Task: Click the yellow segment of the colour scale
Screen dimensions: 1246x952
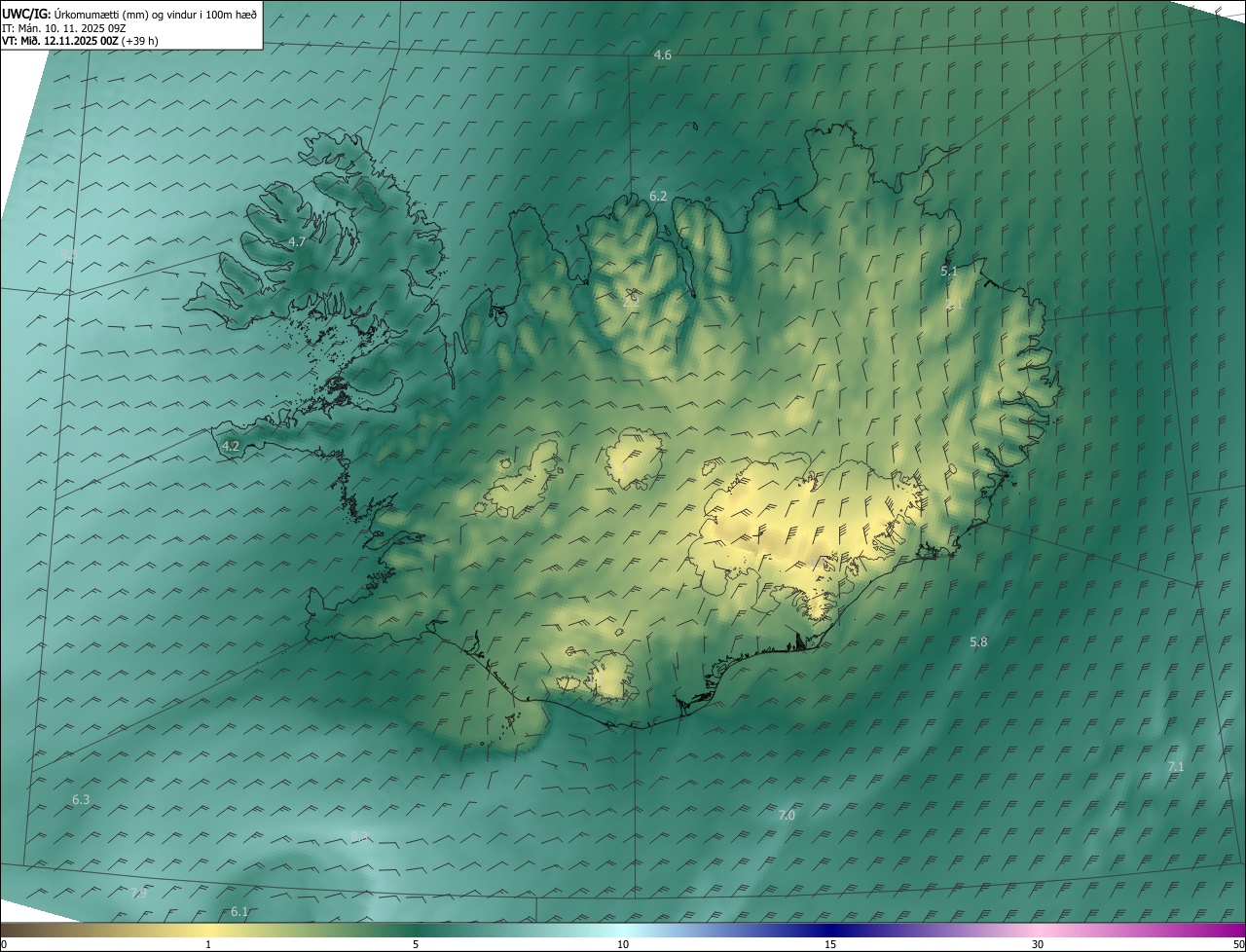Action: pyautogui.click(x=208, y=930)
